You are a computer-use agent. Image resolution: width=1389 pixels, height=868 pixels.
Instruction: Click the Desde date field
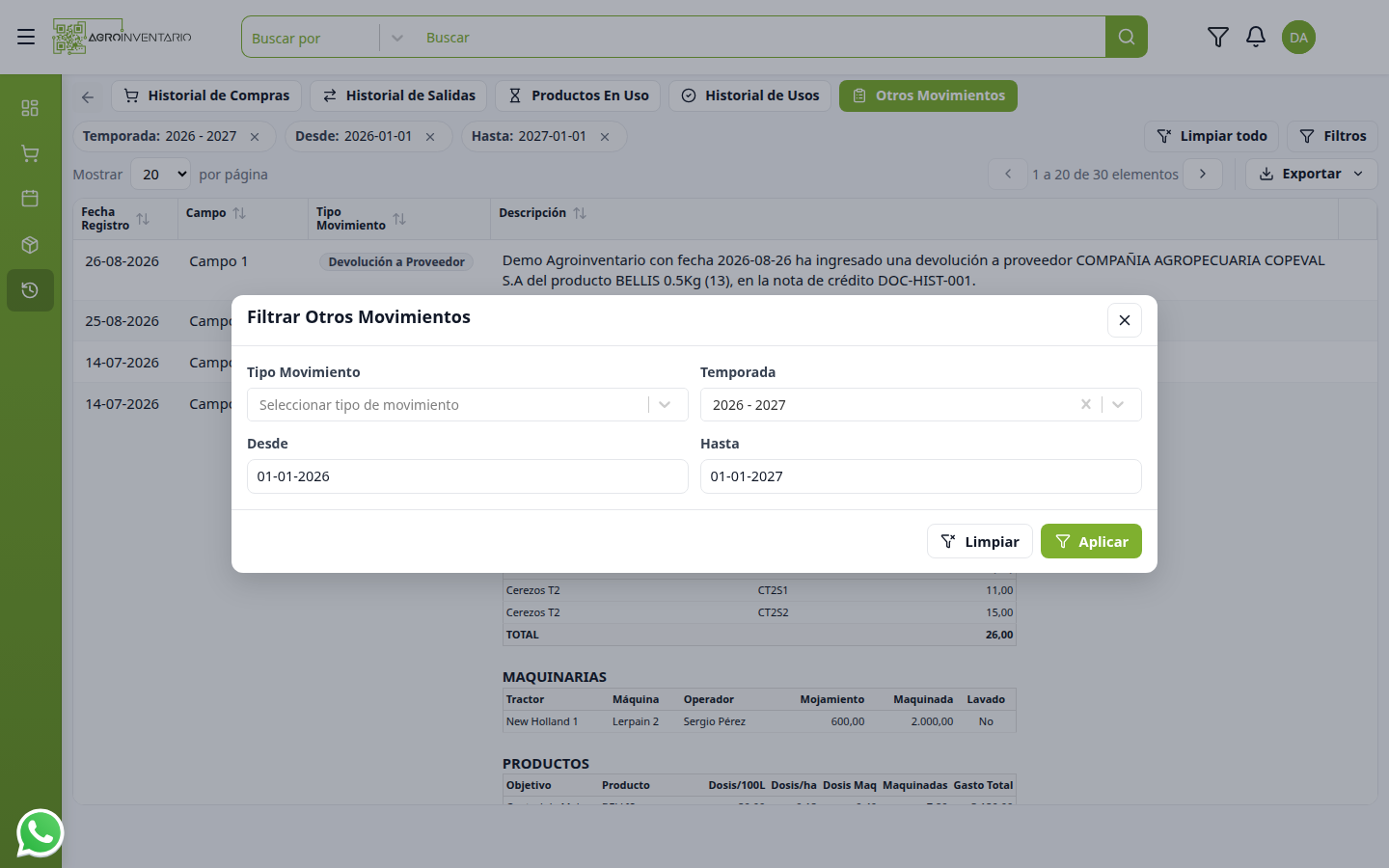click(468, 476)
